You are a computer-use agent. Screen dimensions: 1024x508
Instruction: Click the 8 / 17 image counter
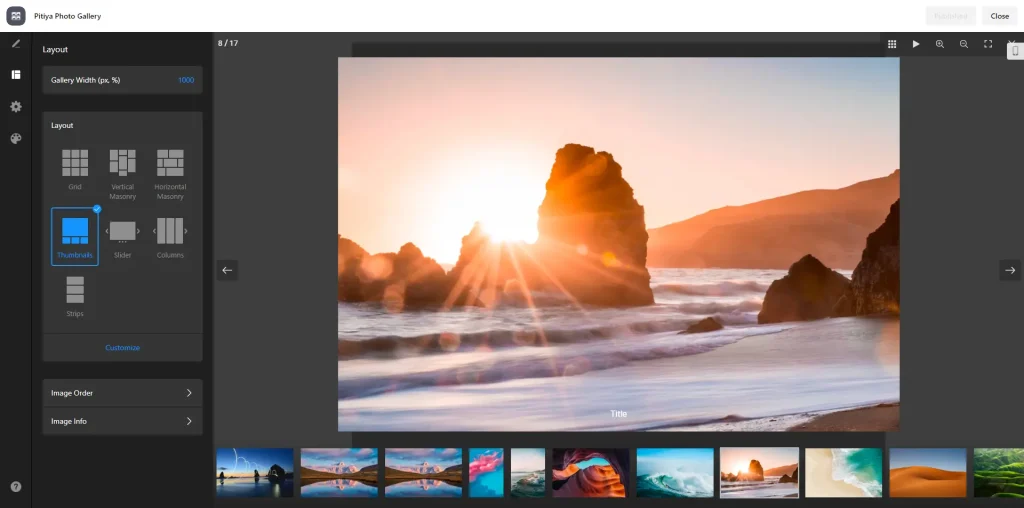point(228,44)
